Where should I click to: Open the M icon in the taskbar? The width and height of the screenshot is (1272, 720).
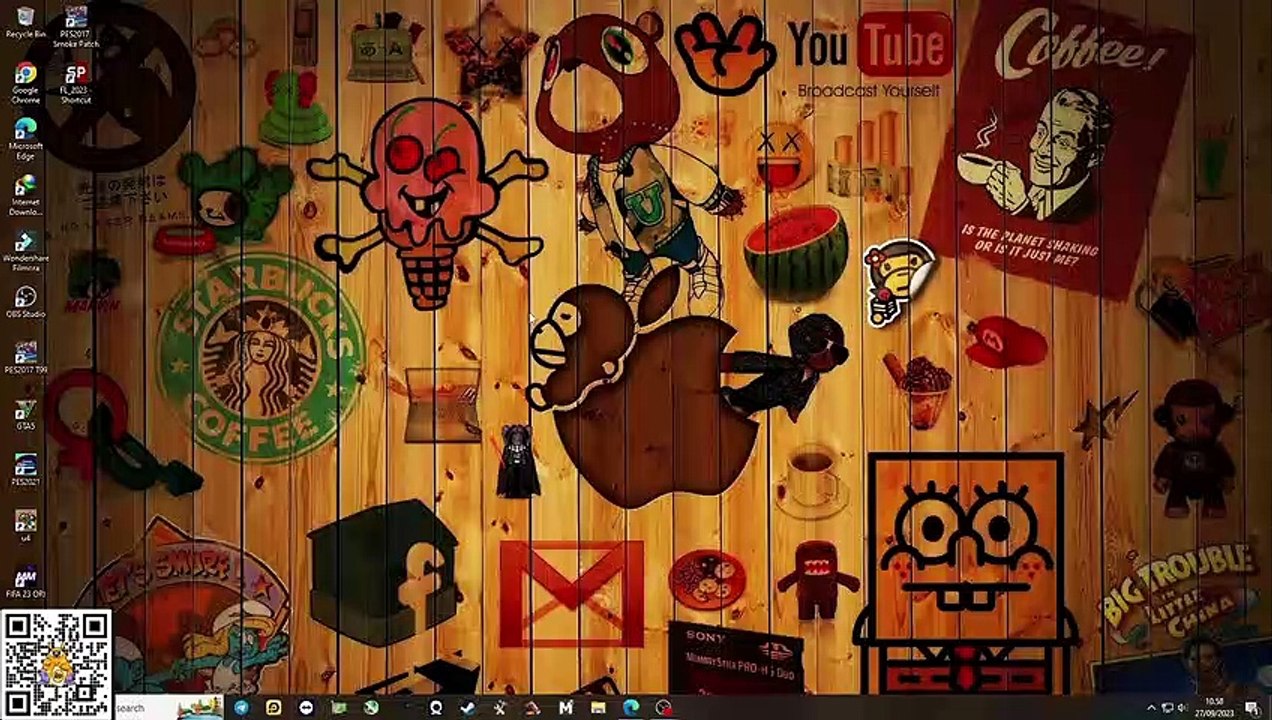[566, 707]
